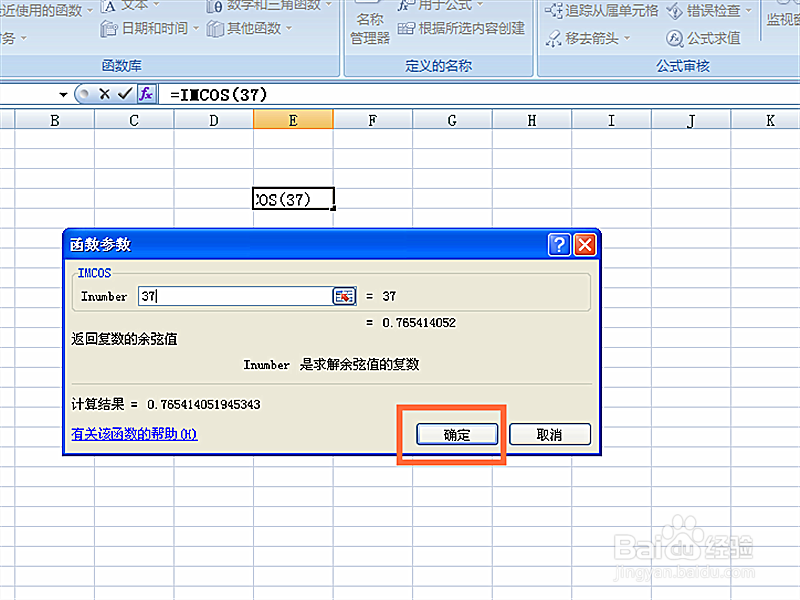The image size is (800, 600).
Task: Click the collapse-dialog range selector icon
Action: coord(344,296)
